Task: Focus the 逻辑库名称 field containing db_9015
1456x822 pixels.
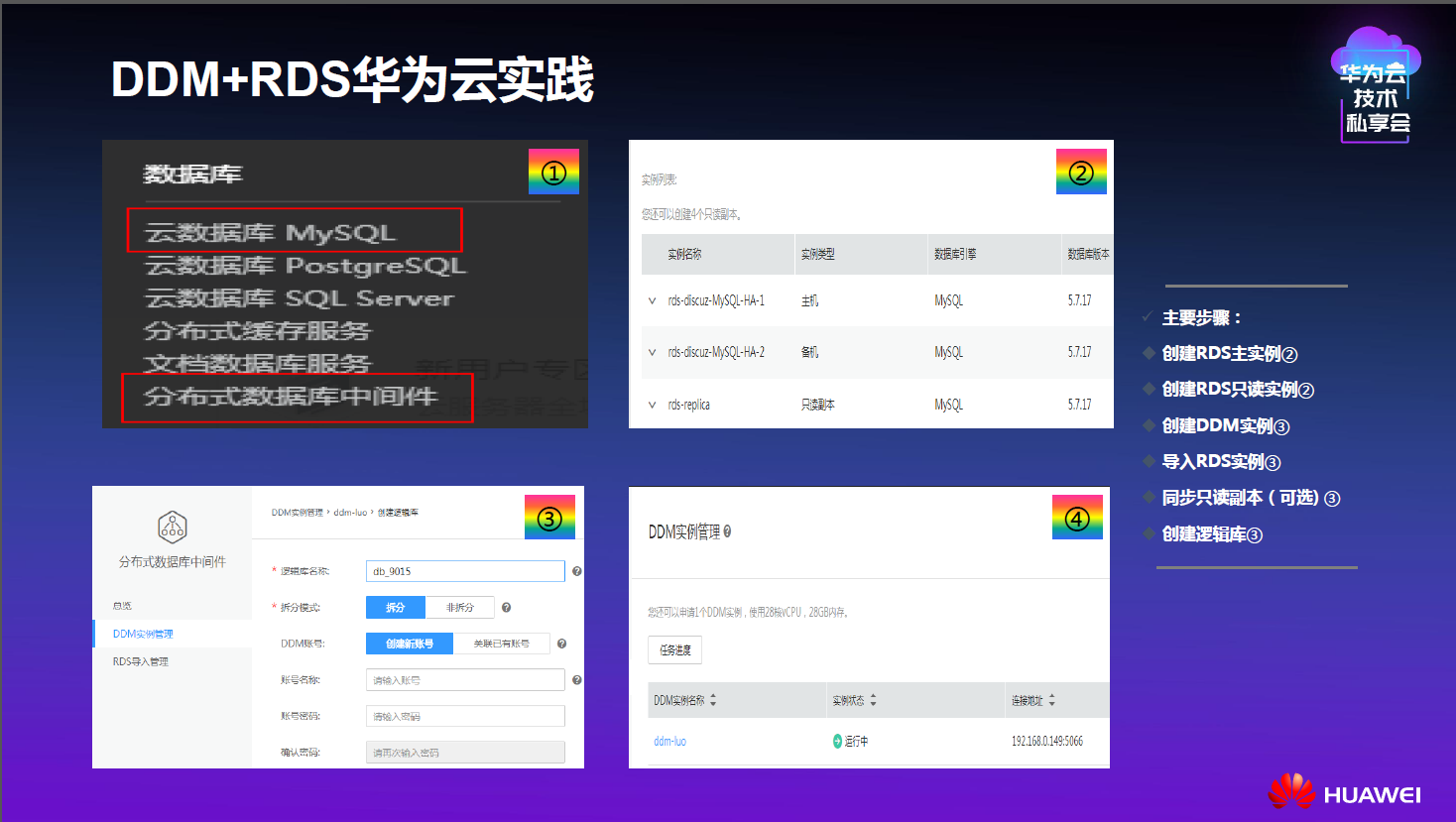Action: [x=465, y=571]
